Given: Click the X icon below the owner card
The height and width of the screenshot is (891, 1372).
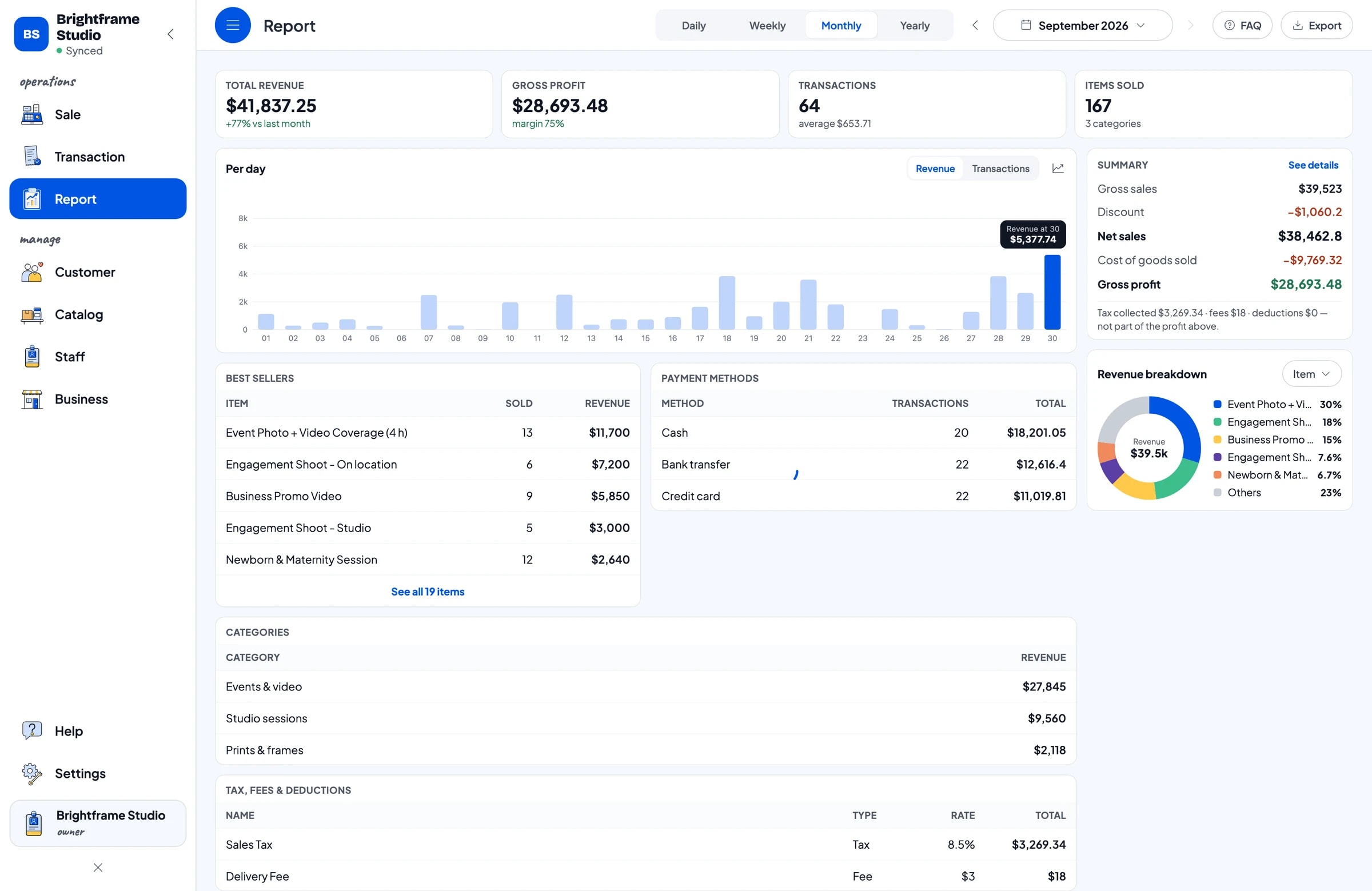Looking at the screenshot, I should click(x=98, y=868).
